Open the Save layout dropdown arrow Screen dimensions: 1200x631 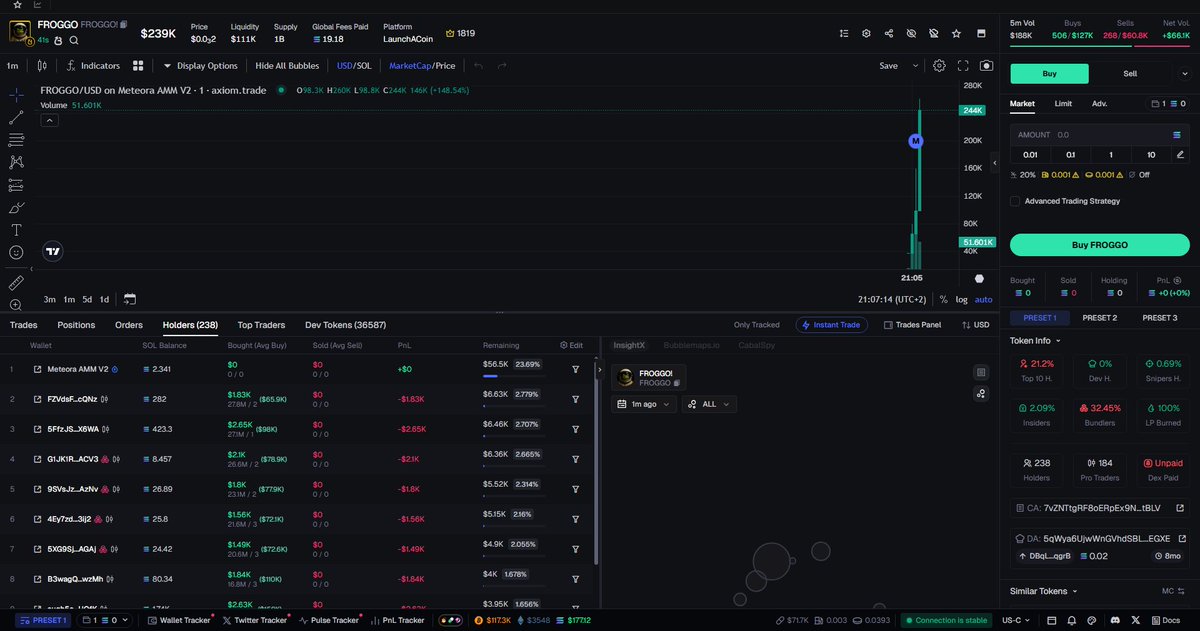coord(915,66)
